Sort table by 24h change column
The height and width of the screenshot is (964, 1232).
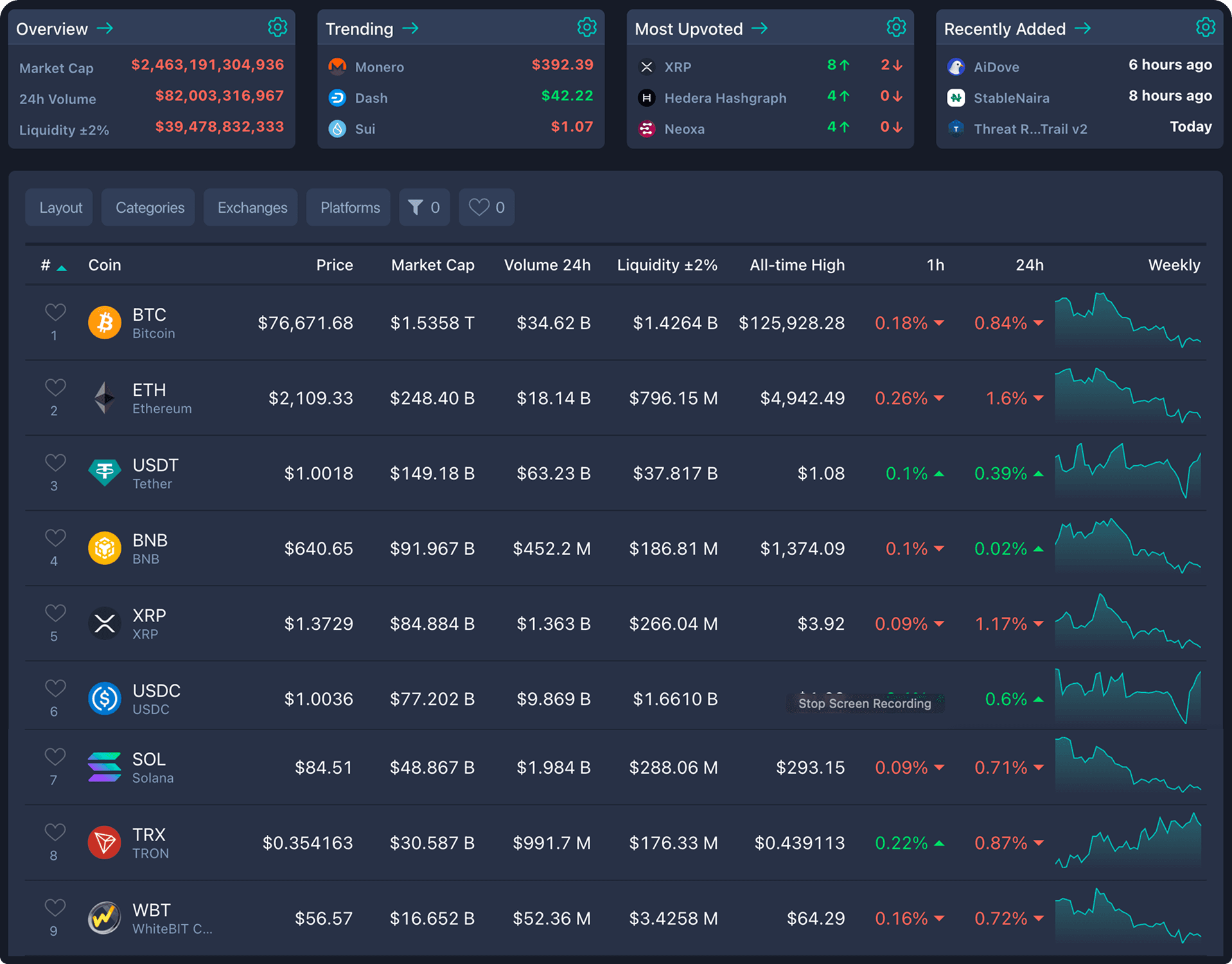(x=1029, y=265)
